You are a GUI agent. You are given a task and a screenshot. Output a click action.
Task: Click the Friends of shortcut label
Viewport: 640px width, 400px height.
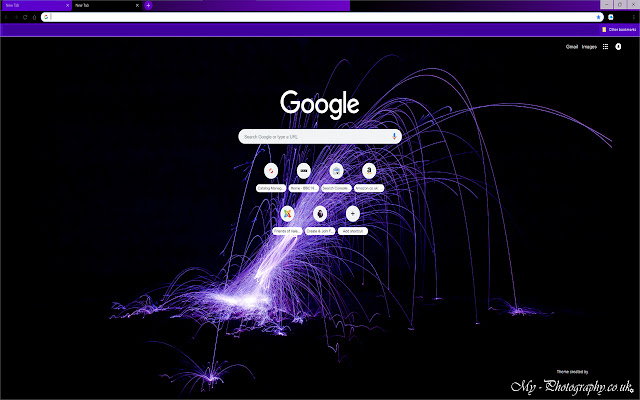tap(287, 231)
